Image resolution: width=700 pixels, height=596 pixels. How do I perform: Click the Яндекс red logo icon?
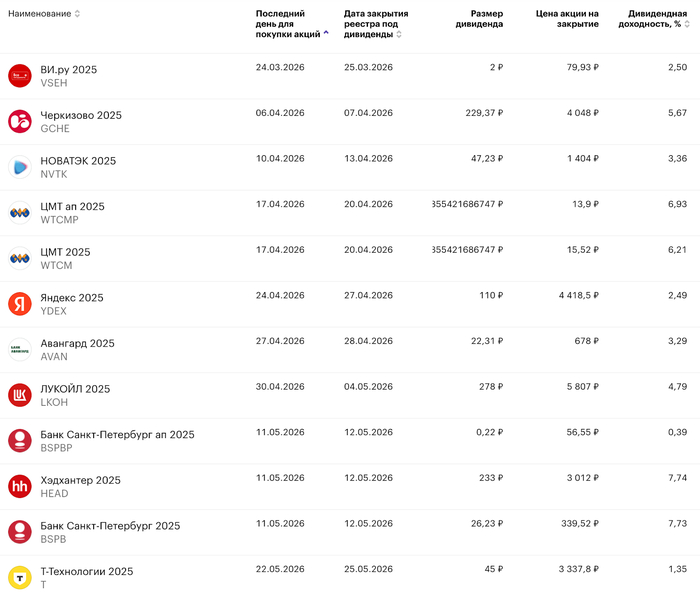[x=20, y=304]
